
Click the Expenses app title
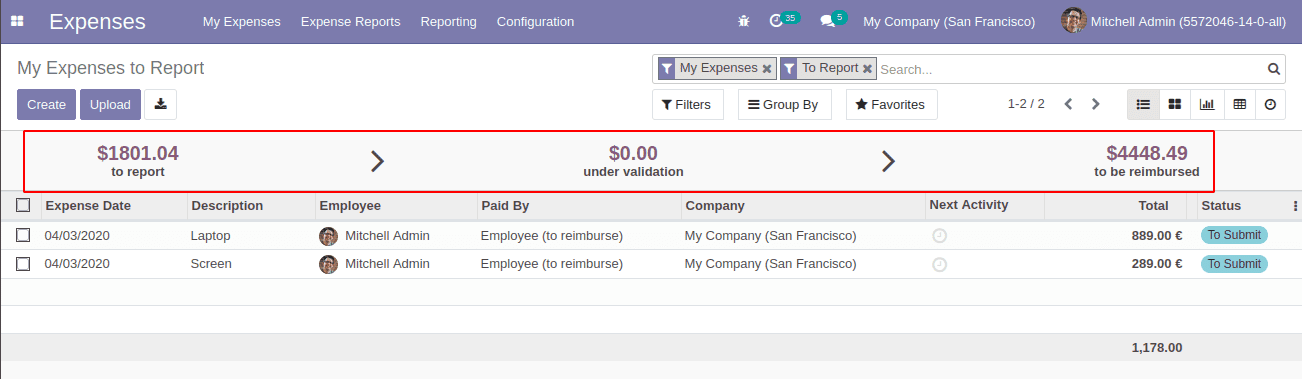point(97,21)
